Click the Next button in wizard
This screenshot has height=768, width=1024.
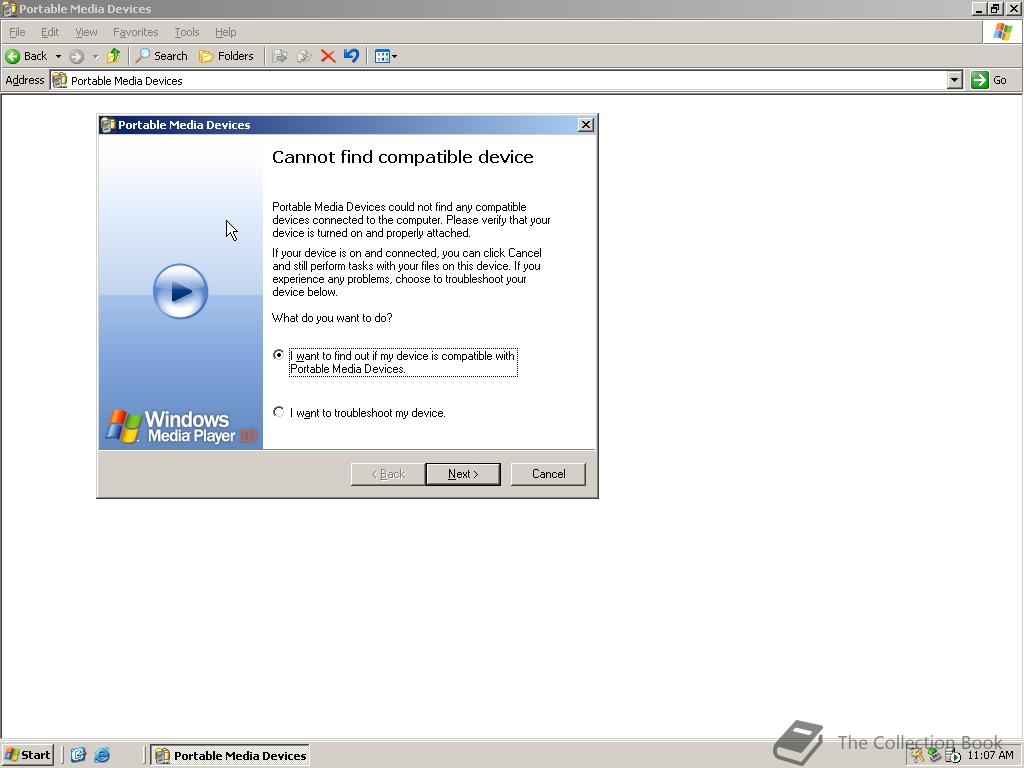click(463, 474)
